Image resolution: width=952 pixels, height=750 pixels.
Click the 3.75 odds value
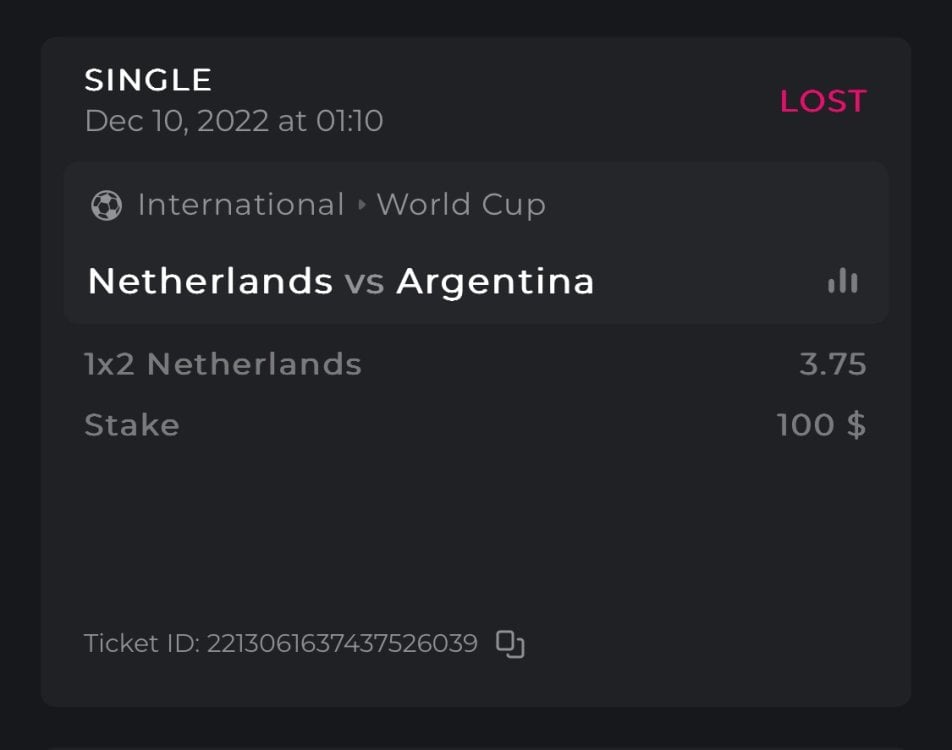click(832, 365)
